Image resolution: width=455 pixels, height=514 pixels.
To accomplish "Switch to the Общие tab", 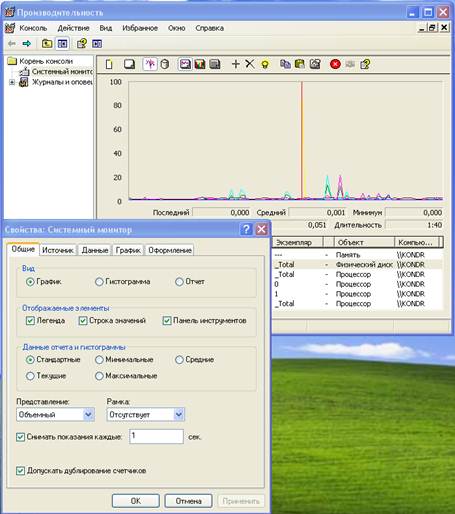I will (23, 249).
